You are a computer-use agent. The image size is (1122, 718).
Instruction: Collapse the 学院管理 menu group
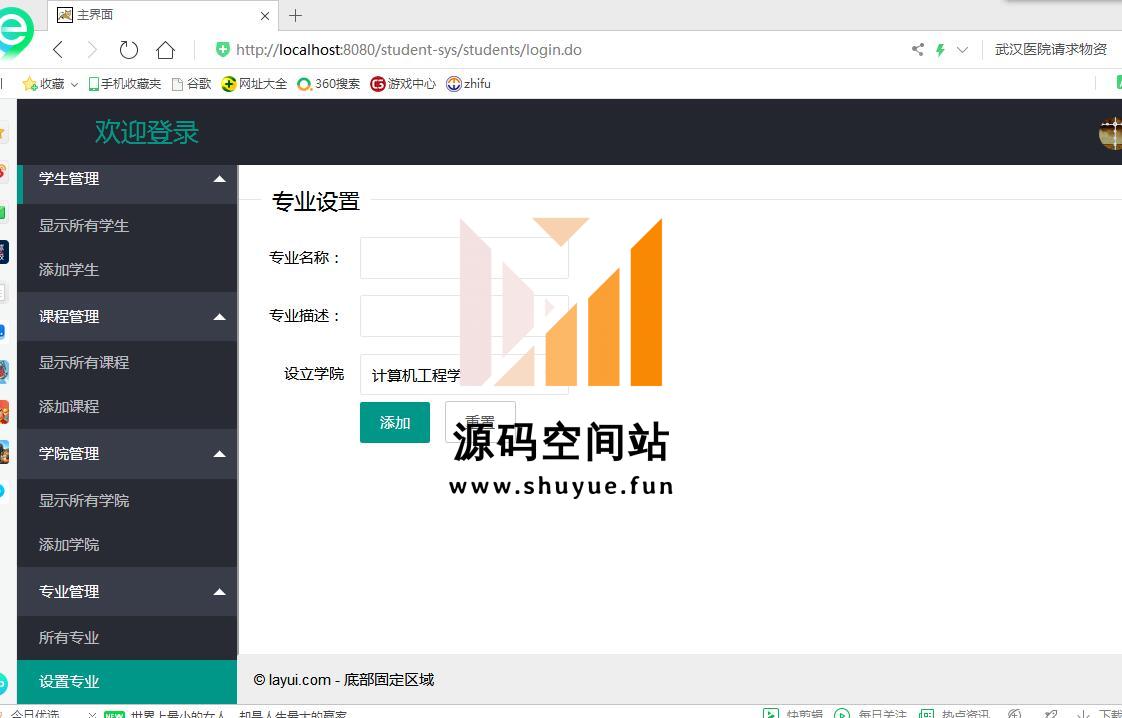127,454
